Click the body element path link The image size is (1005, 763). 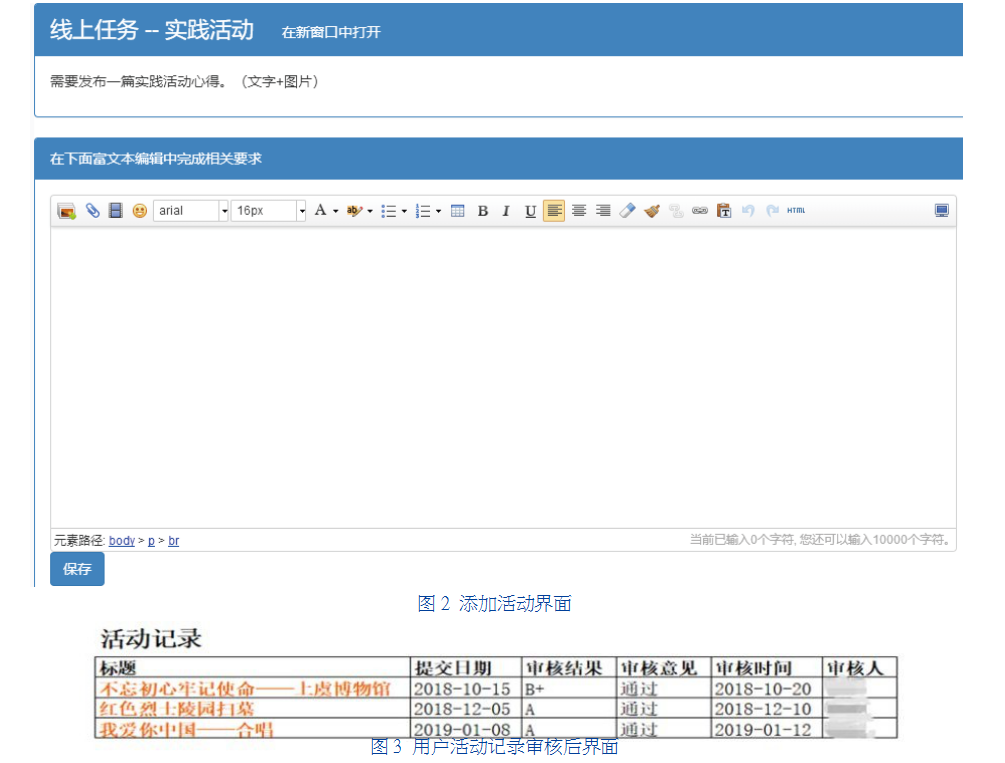point(122,541)
